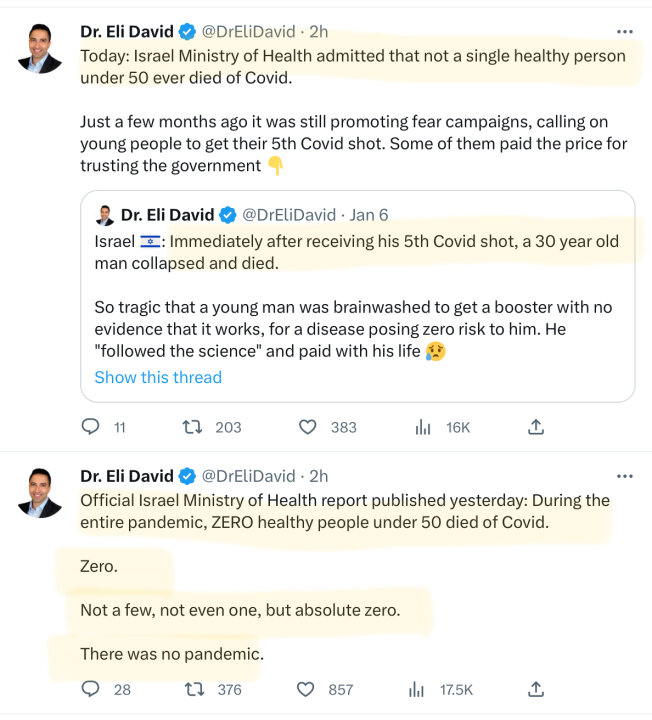Click the first tweet's profile avatar
Viewport: 652px width, 720px height.
(40, 47)
